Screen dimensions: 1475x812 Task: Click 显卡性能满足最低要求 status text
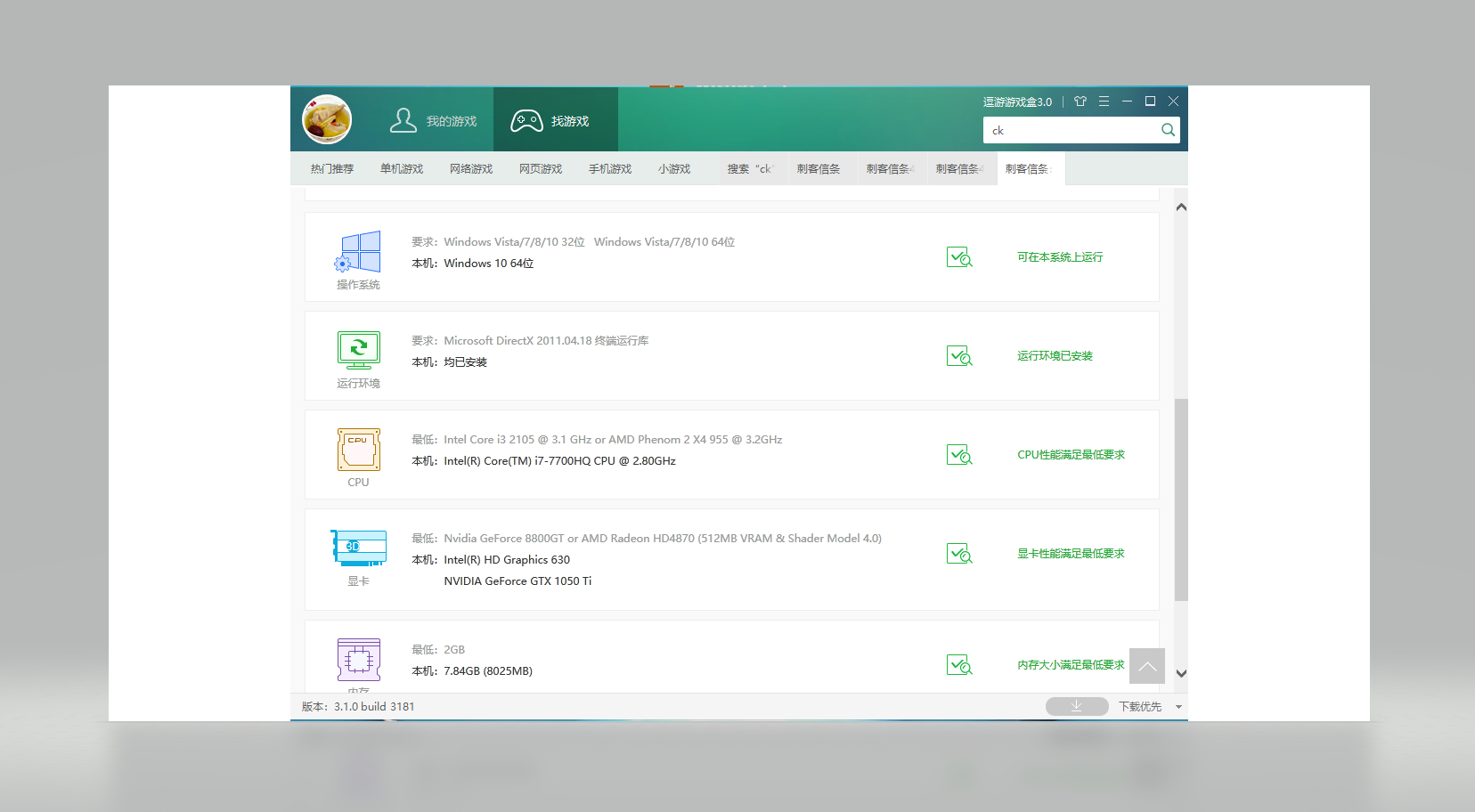[1071, 554]
